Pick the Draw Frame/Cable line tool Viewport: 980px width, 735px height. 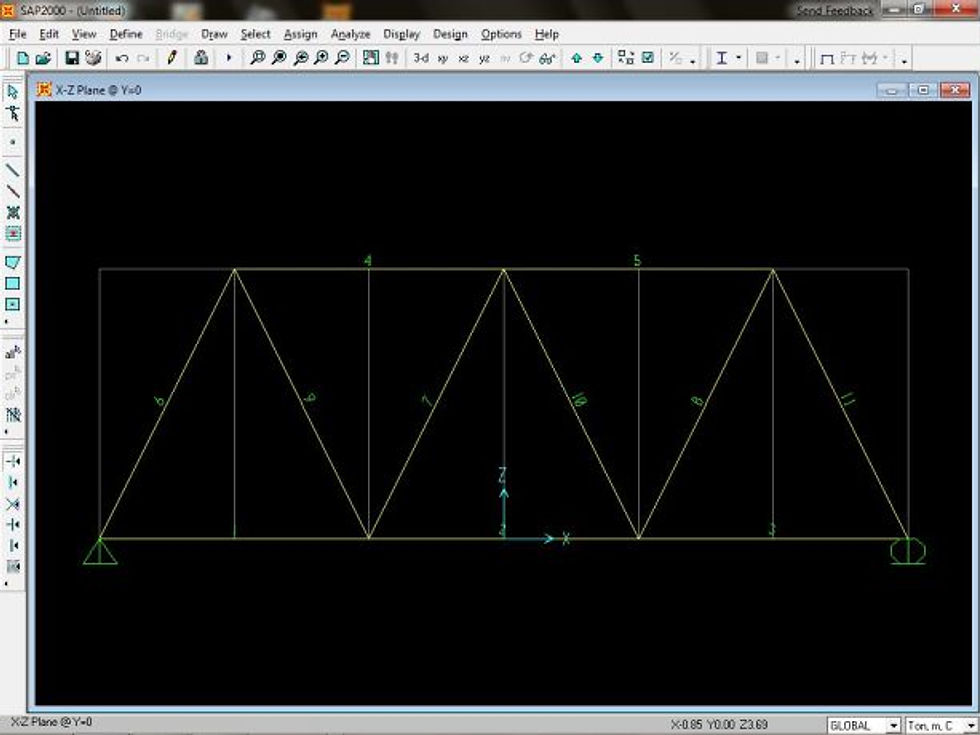[12, 170]
